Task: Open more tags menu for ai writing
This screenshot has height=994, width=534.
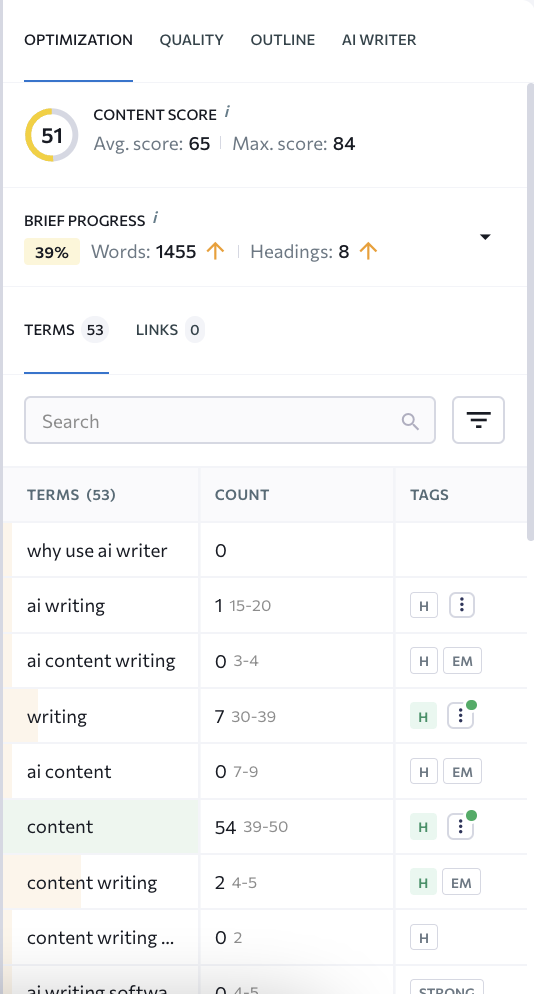Action: click(462, 606)
